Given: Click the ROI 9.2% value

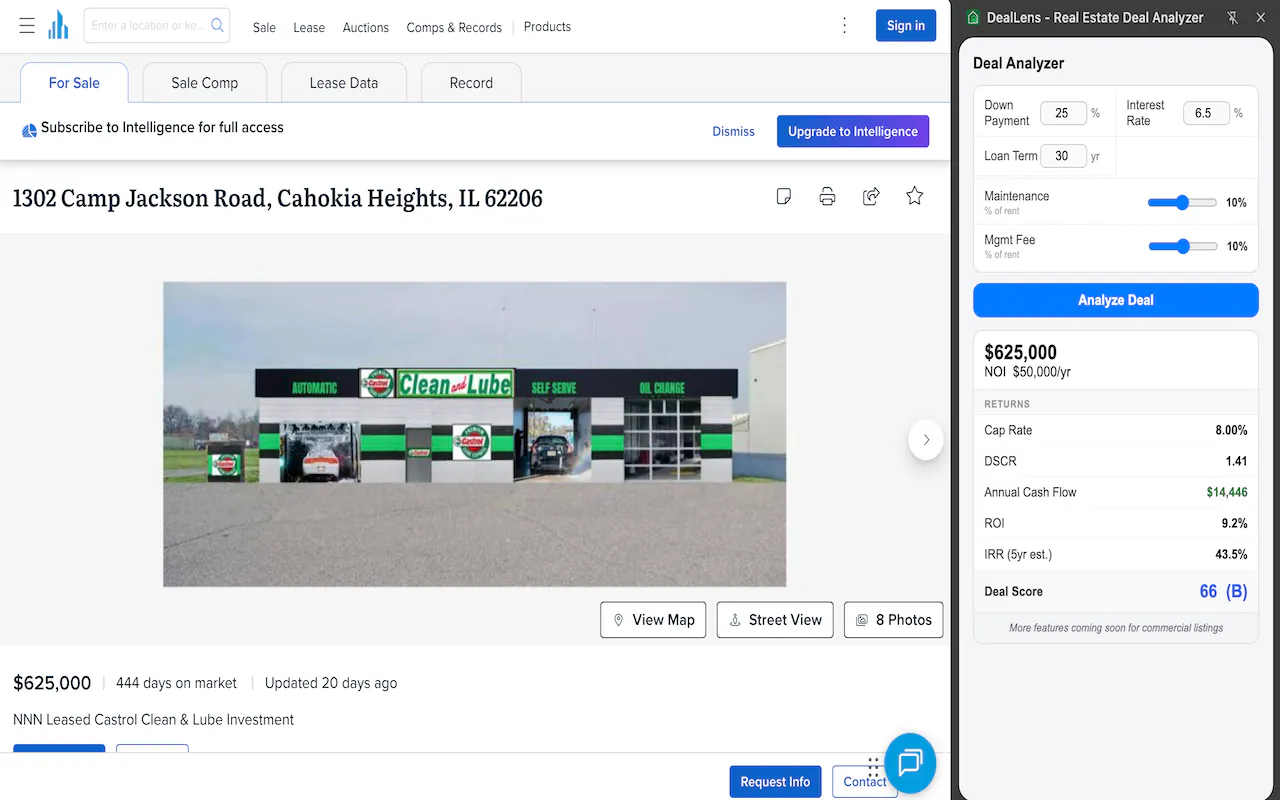Looking at the screenshot, I should [x=1235, y=523].
